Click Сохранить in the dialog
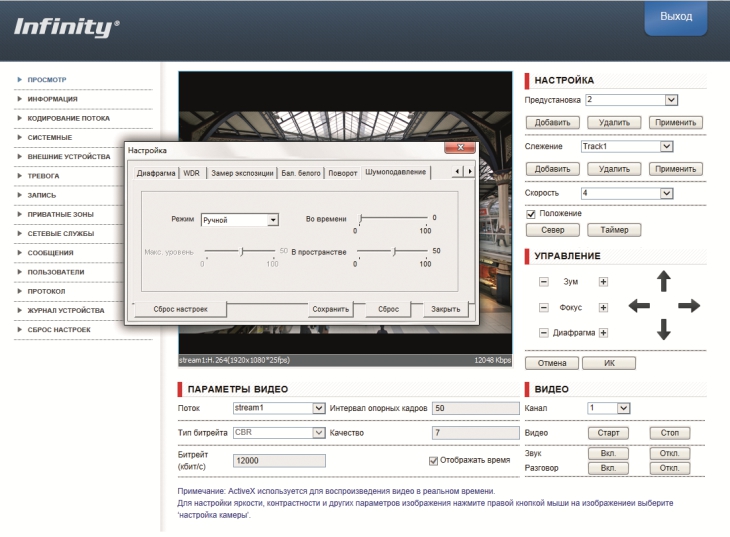The image size is (730, 537). click(x=330, y=309)
